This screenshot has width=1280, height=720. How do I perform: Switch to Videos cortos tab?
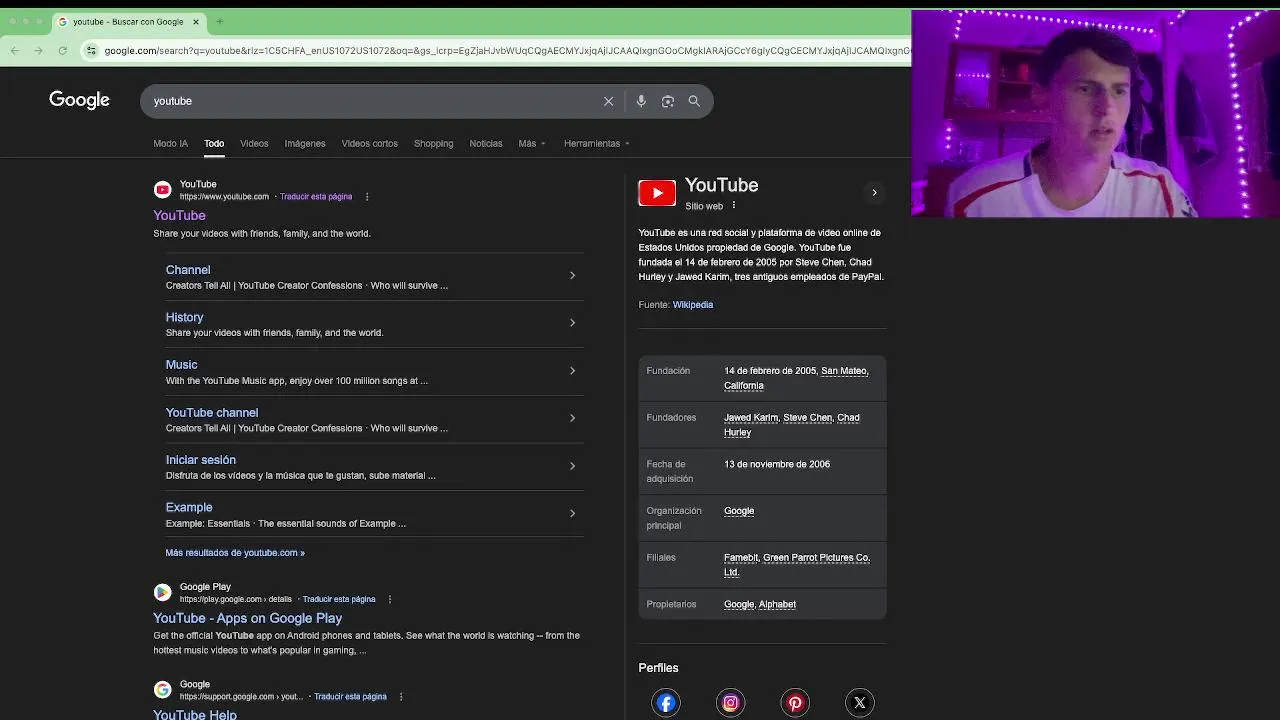[x=369, y=143]
